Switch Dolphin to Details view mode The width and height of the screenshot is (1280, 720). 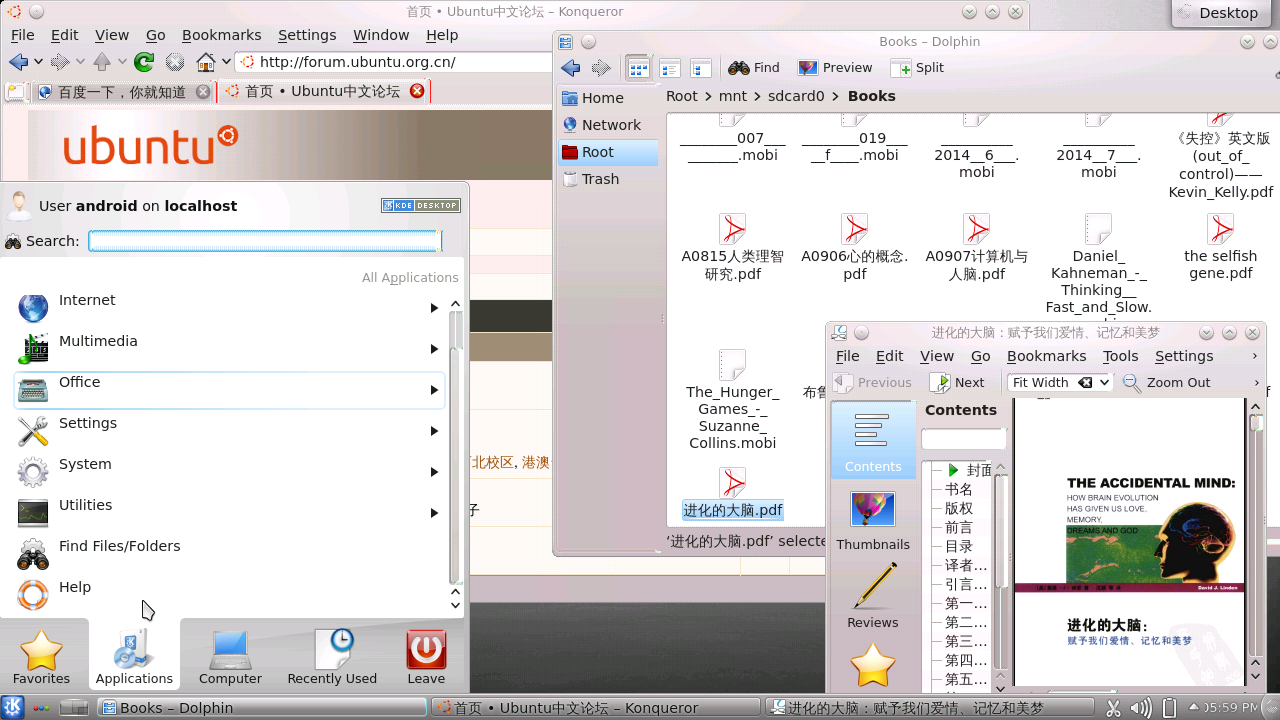coord(669,68)
